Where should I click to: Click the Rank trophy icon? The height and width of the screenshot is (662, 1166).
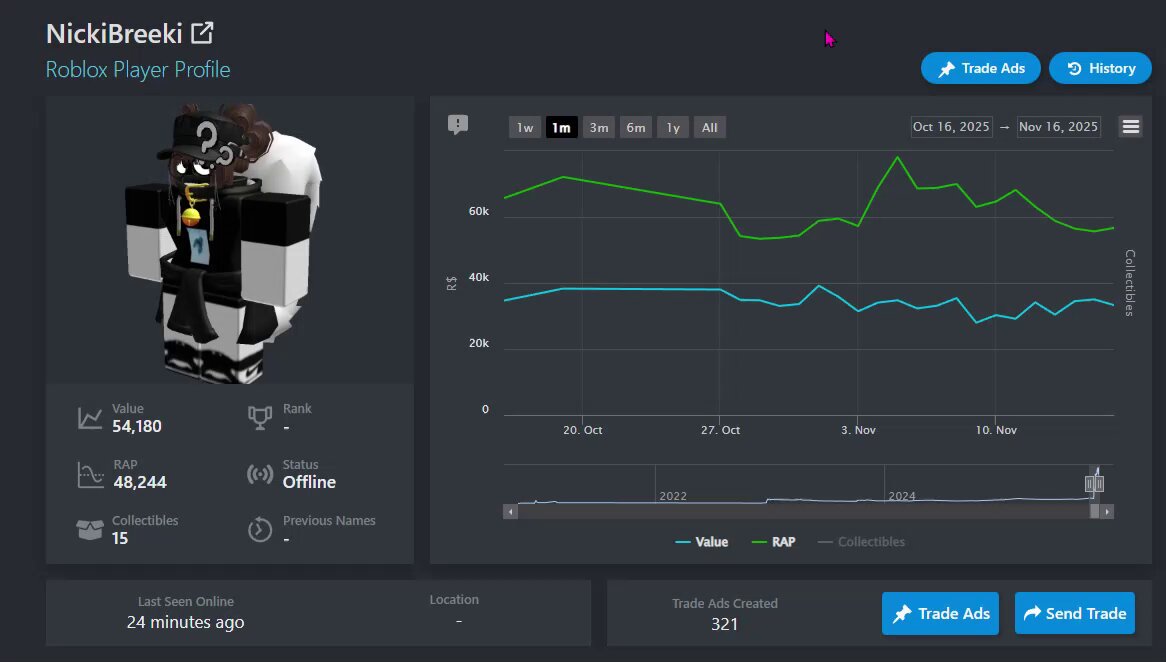pyautogui.click(x=260, y=418)
